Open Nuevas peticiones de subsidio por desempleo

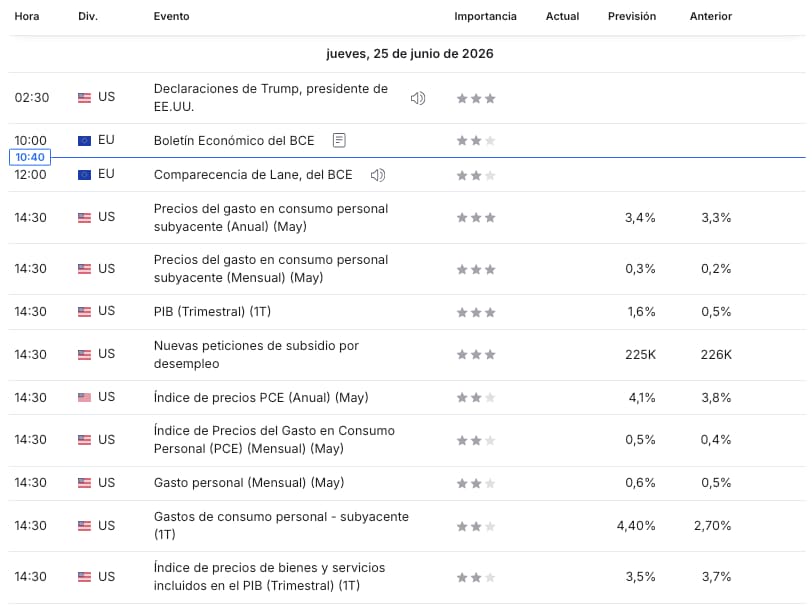[256, 355]
